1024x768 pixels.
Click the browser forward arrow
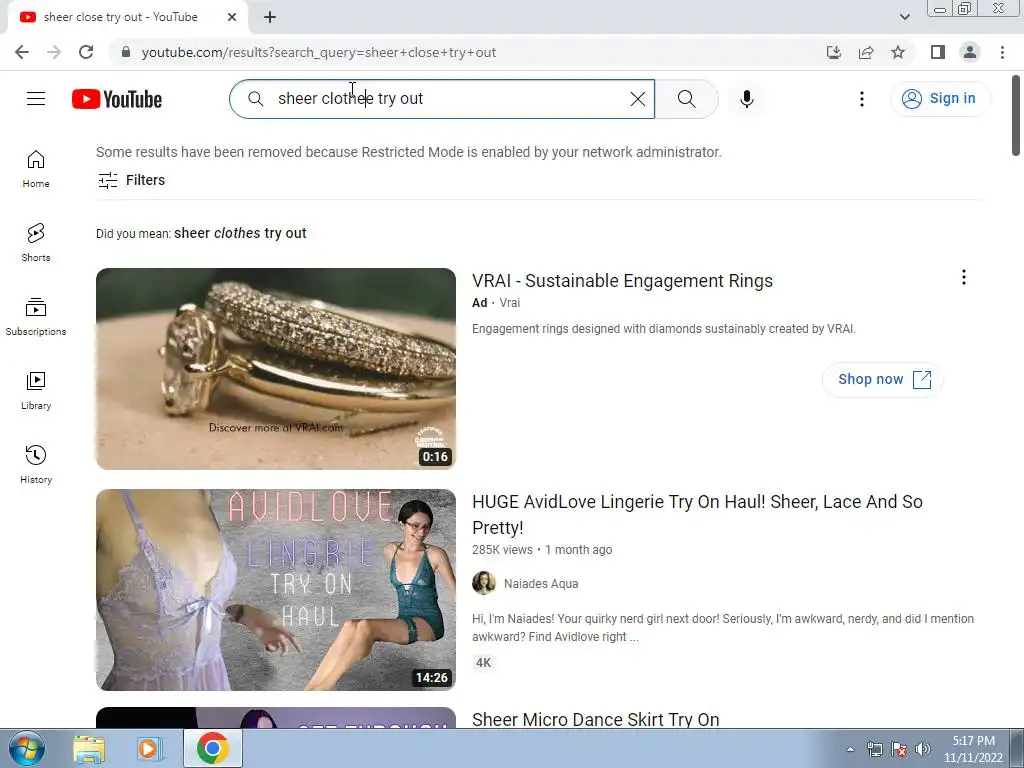(54, 52)
